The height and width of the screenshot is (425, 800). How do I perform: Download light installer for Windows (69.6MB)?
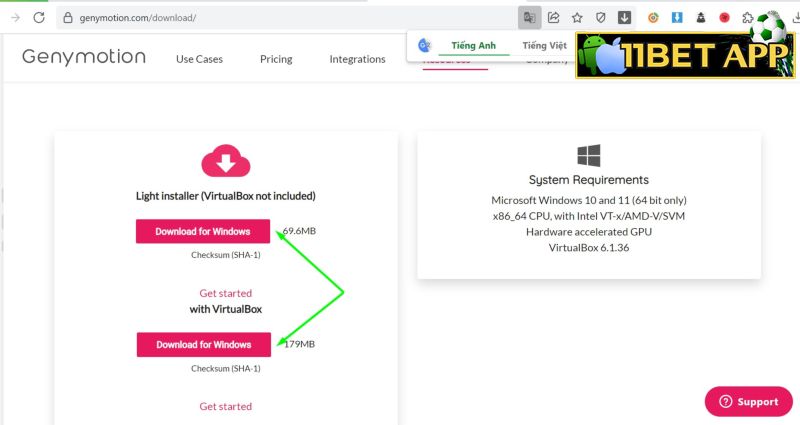click(x=203, y=231)
